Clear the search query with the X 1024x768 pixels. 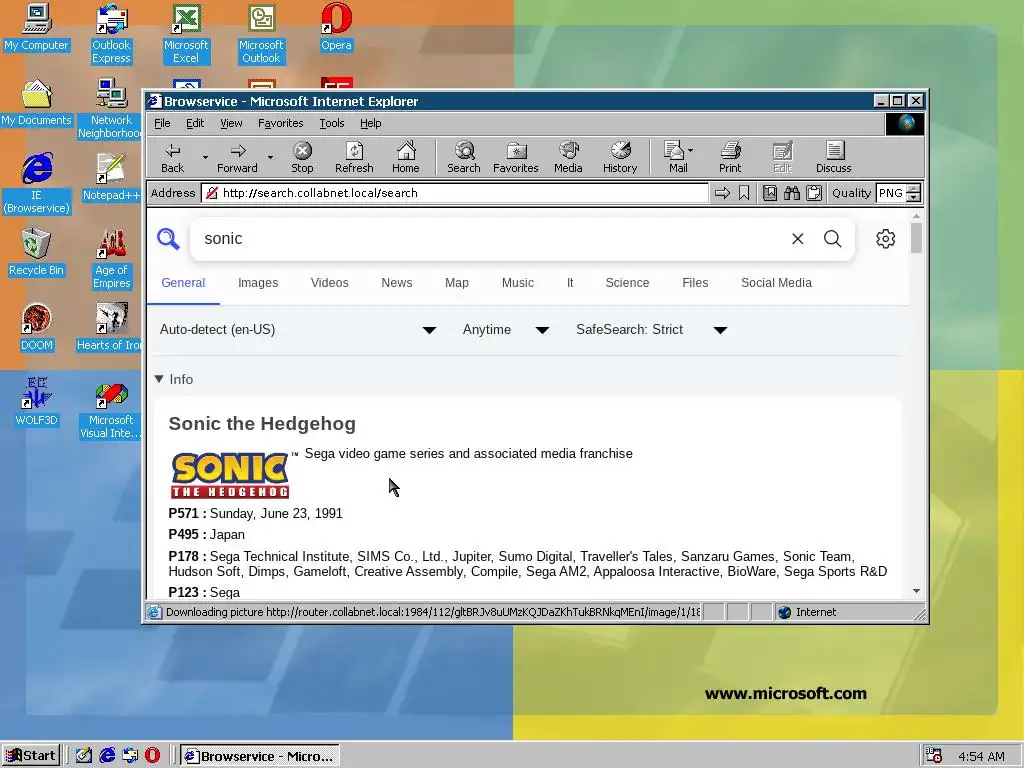click(797, 239)
